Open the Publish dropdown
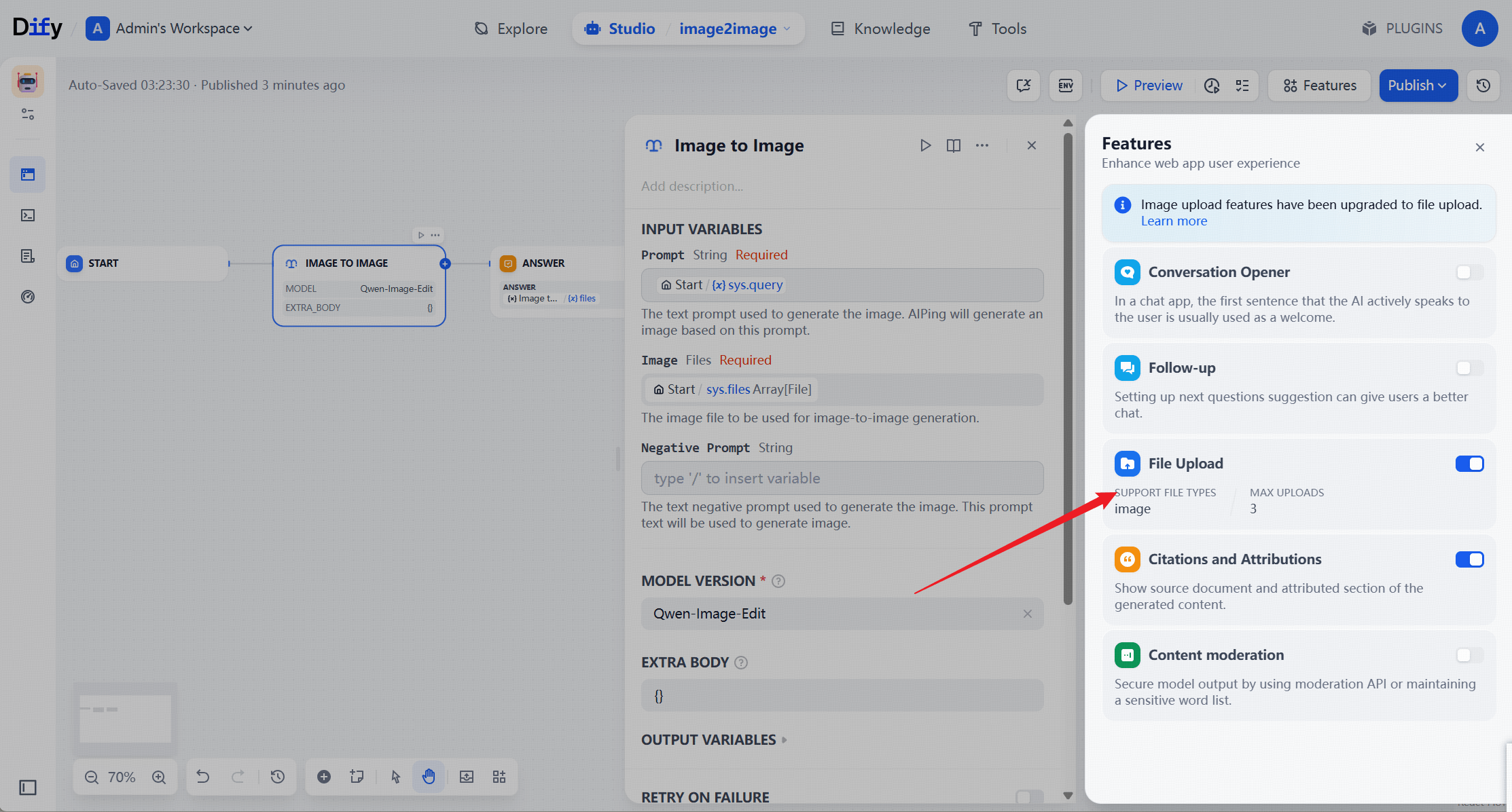Screen dimensions: 1512x812 coord(1418,86)
